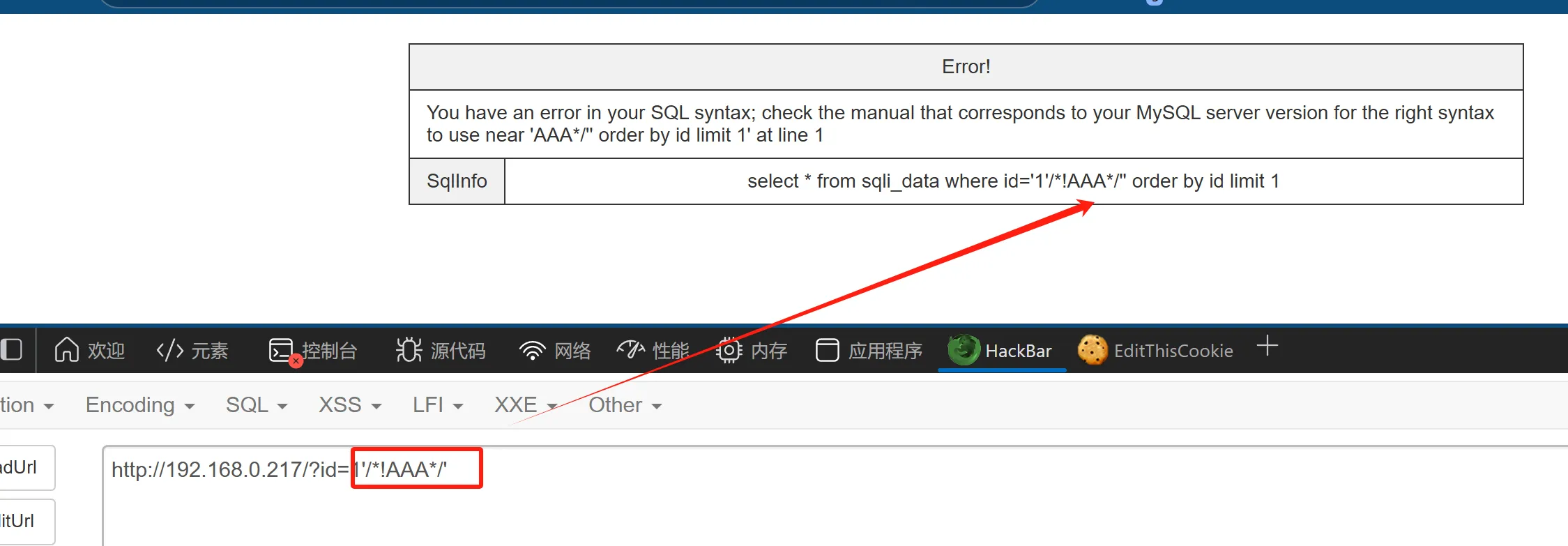Open the Memory (内存) chip icon
Image resolution: width=1568 pixels, height=546 pixels.
[x=729, y=350]
